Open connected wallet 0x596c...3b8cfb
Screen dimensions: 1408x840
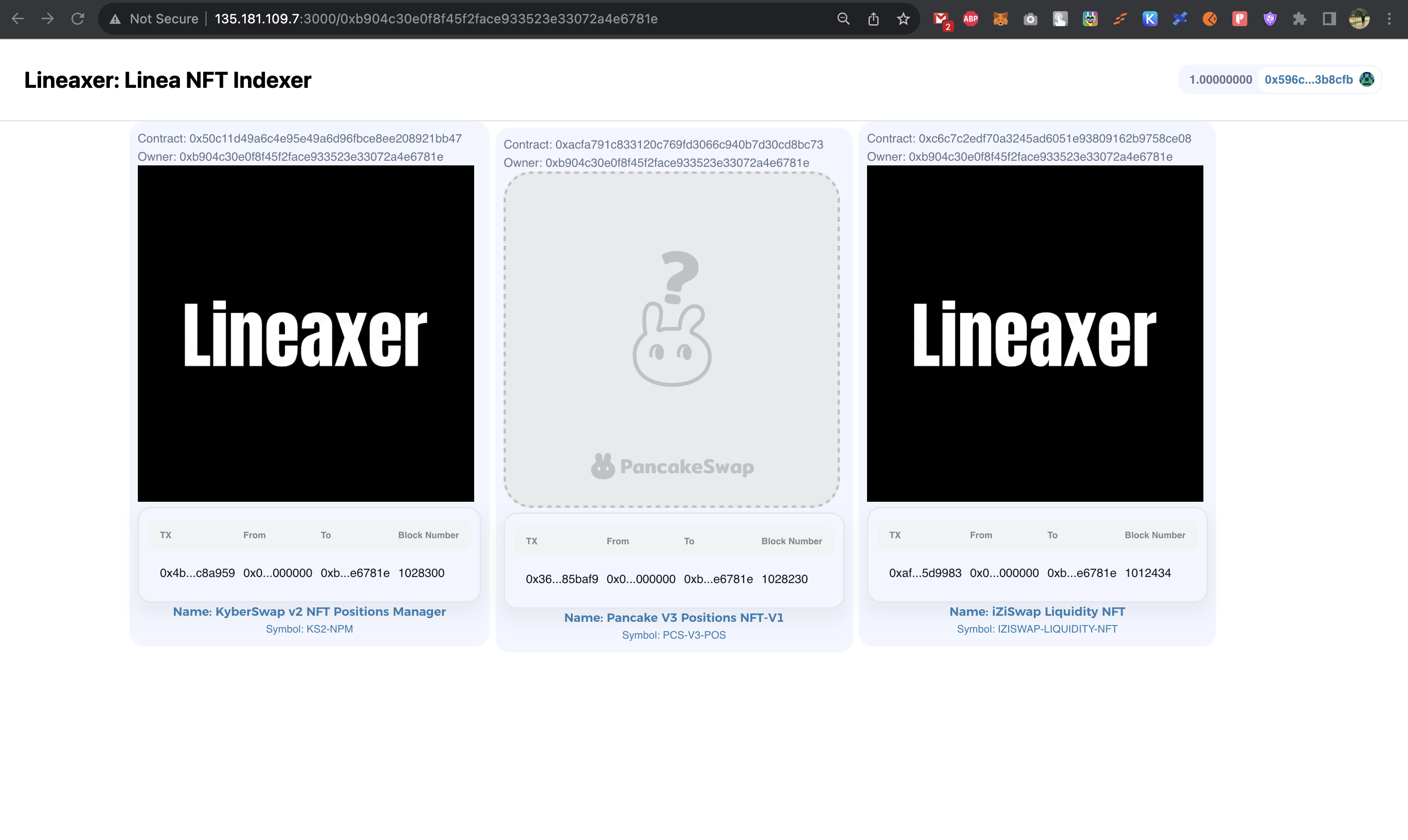pos(1308,79)
